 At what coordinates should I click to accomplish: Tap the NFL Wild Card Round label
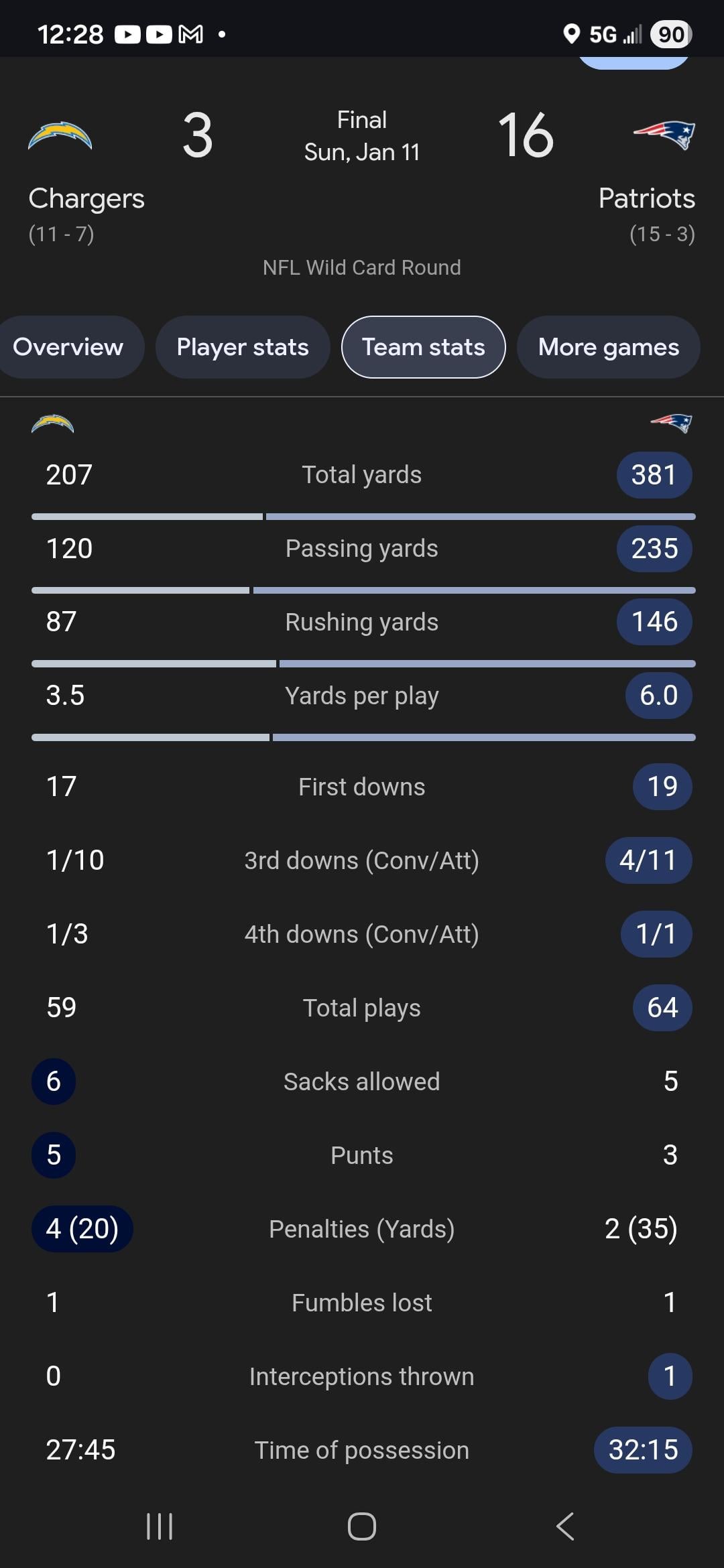pyautogui.click(x=362, y=268)
